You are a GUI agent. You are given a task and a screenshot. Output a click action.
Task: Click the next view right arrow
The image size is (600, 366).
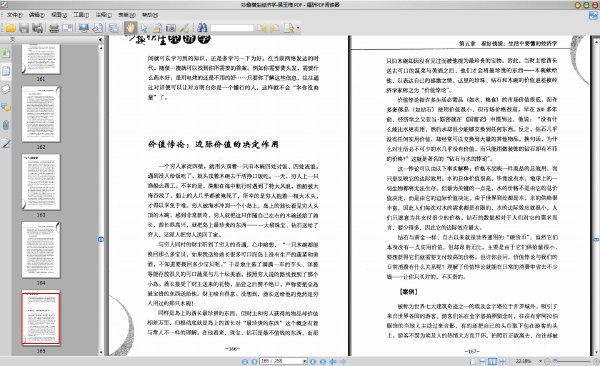click(x=343, y=361)
